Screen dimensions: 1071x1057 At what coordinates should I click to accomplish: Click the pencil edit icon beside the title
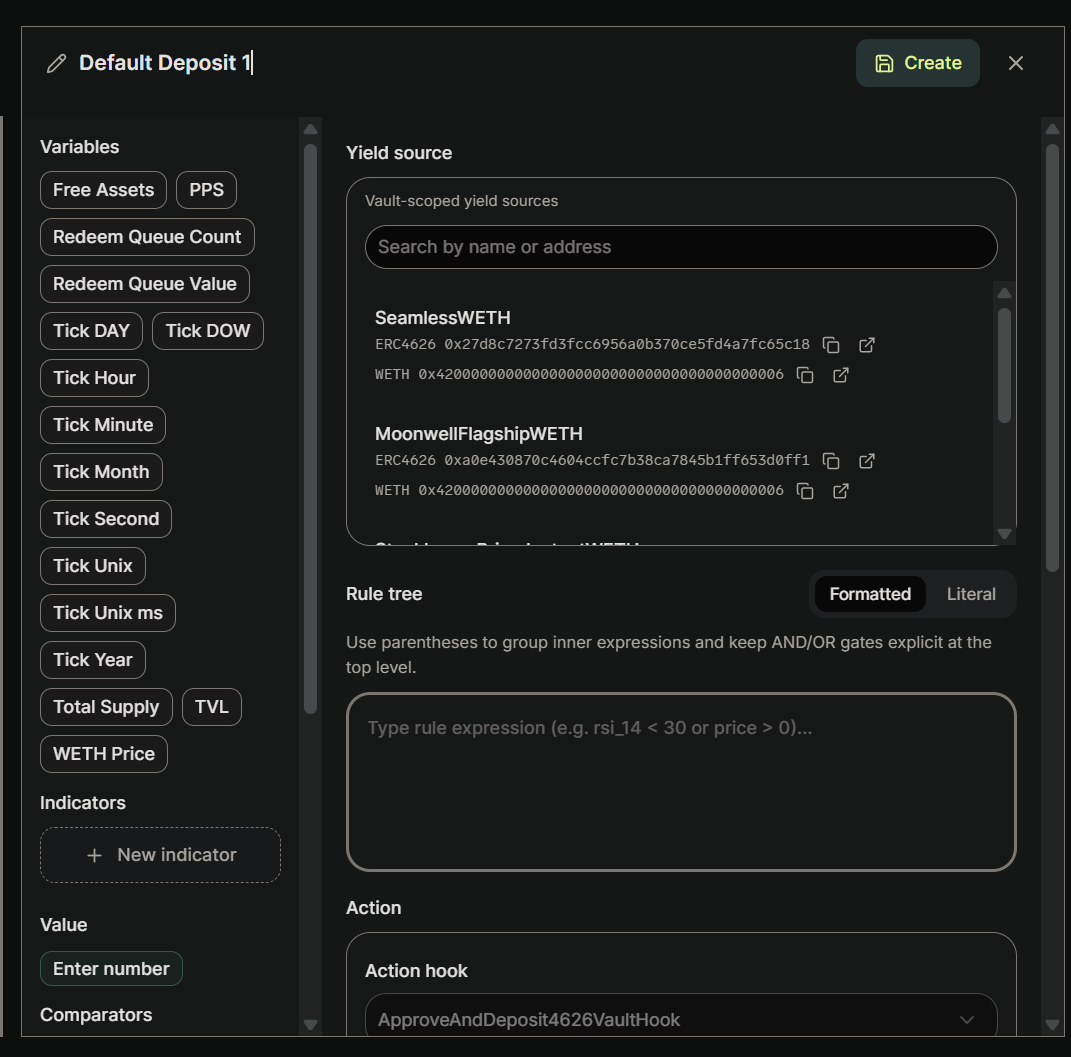57,64
